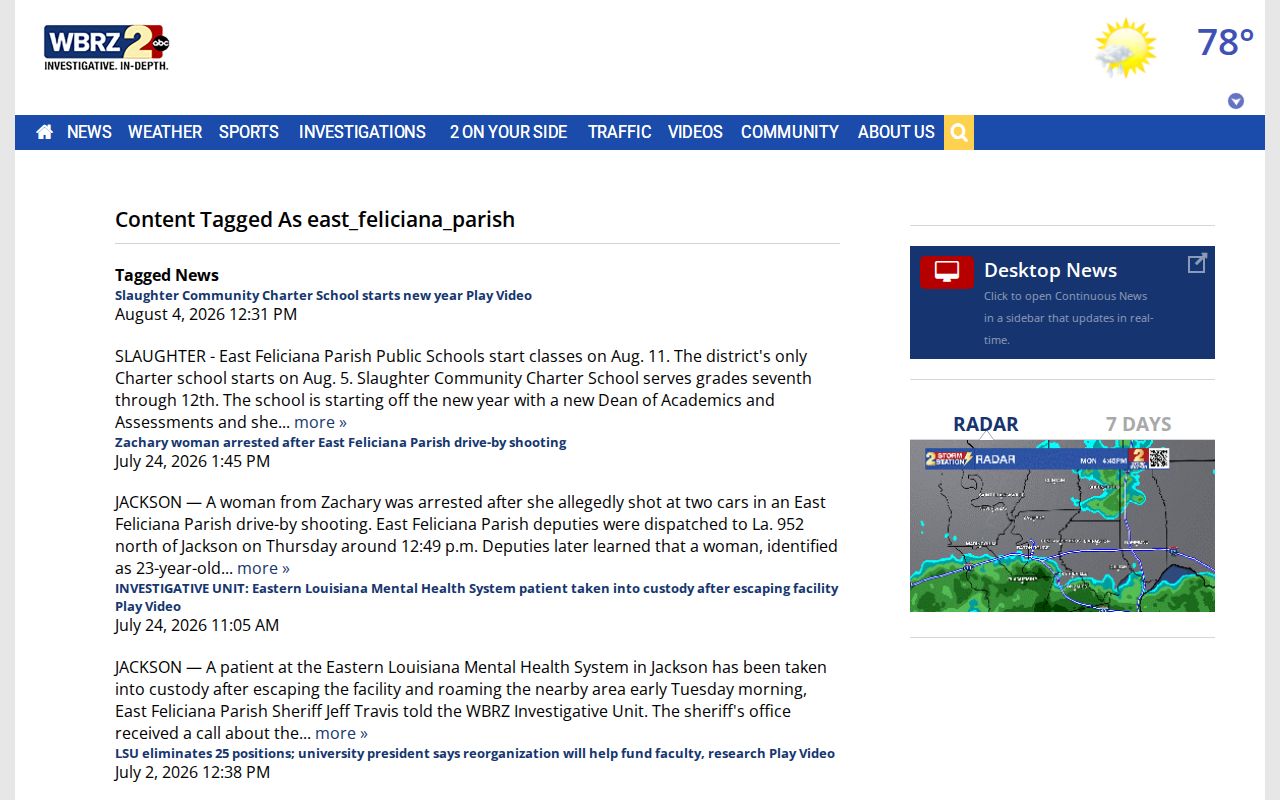Screen dimensions: 1280x800
Task: Click the 'July 2, 2026 12:38 PM' timestamp
Action: click(192, 772)
